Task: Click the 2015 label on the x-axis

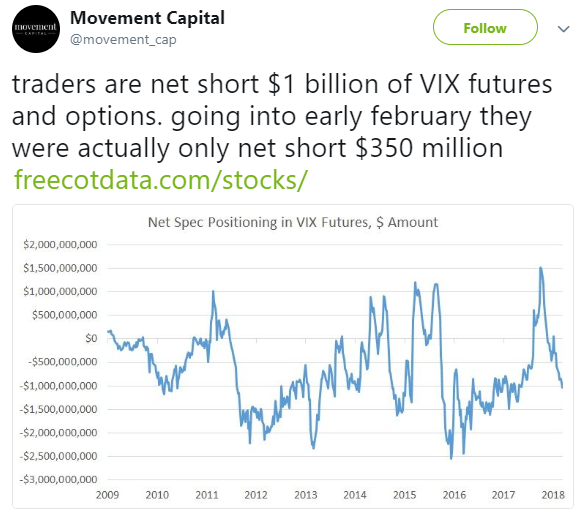Action: point(404,495)
